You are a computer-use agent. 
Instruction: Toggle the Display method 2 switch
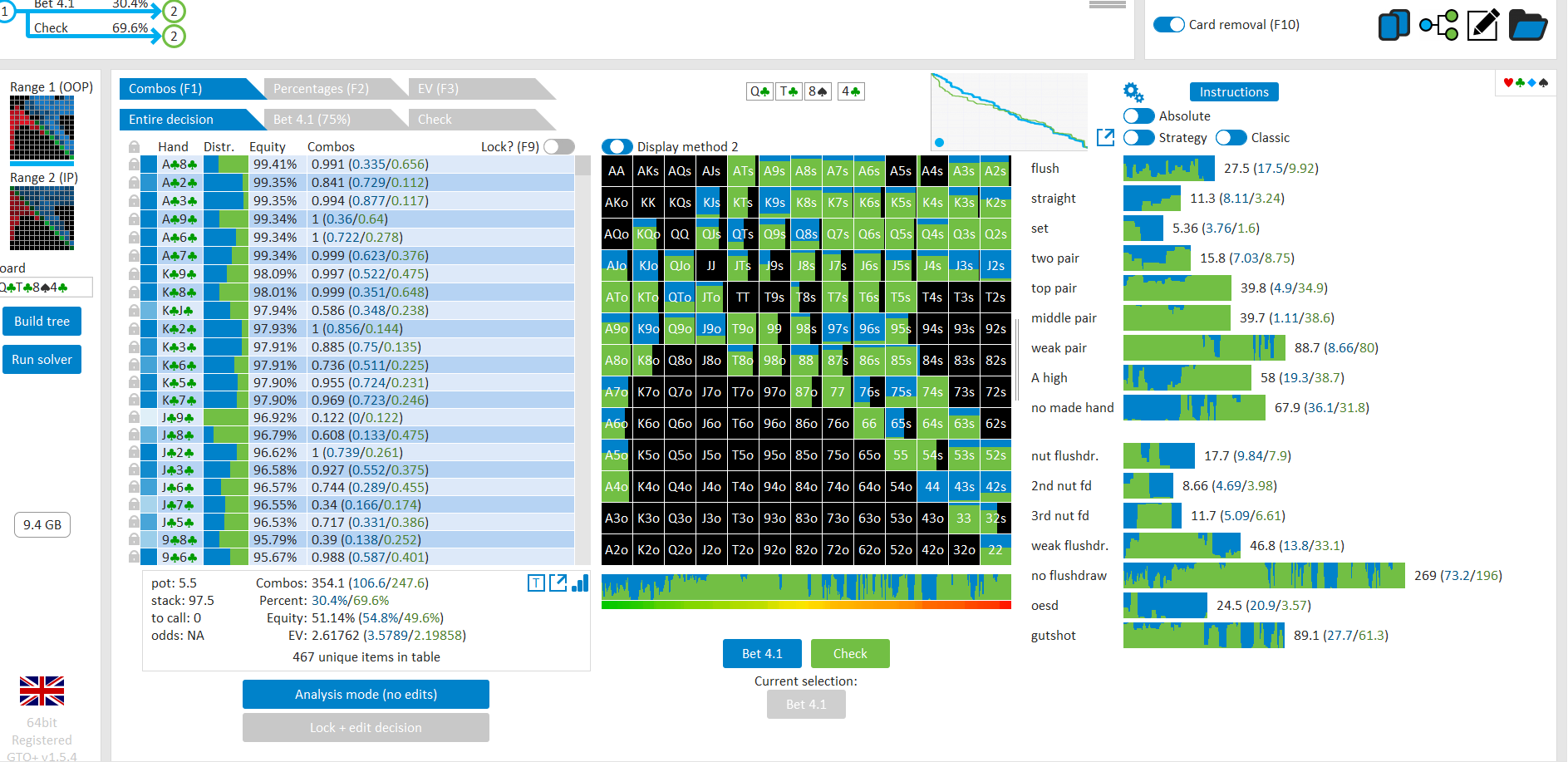point(617,147)
